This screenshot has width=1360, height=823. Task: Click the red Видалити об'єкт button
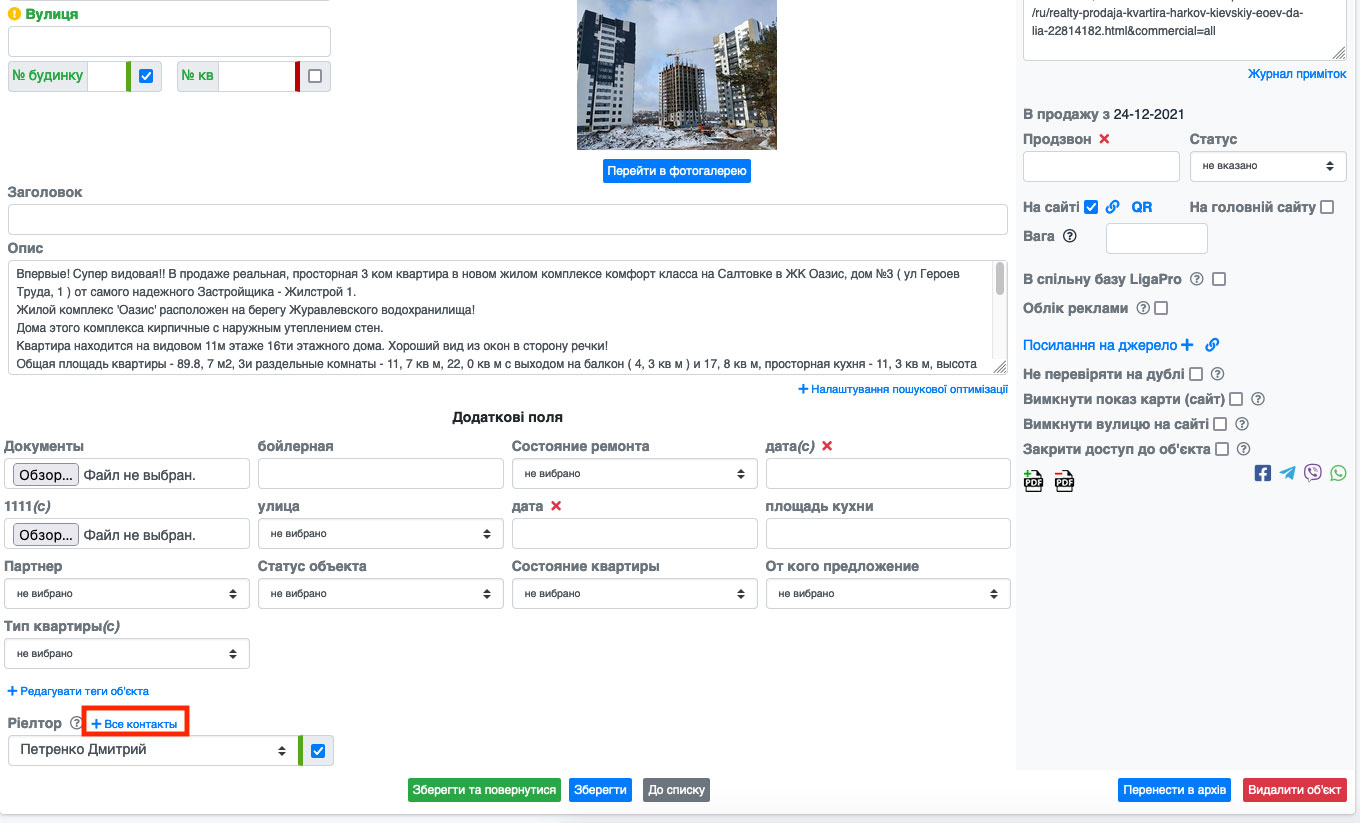pos(1295,790)
